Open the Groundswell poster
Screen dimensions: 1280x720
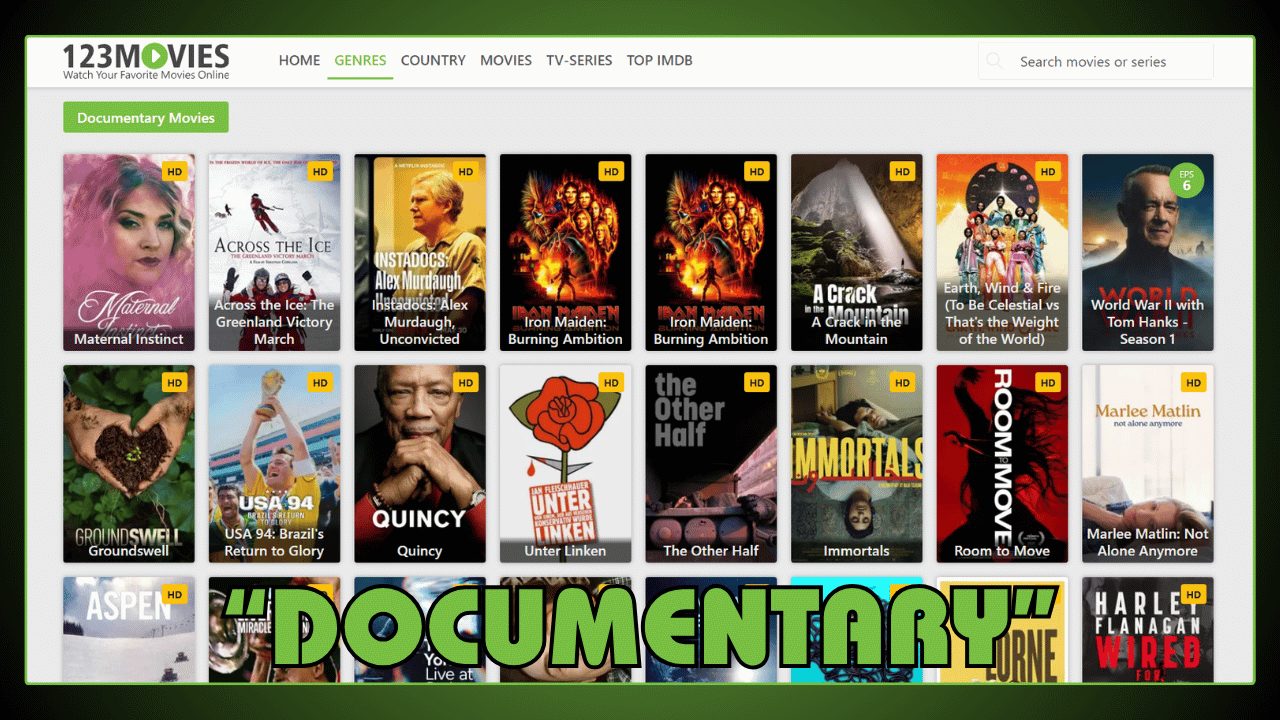(x=129, y=463)
